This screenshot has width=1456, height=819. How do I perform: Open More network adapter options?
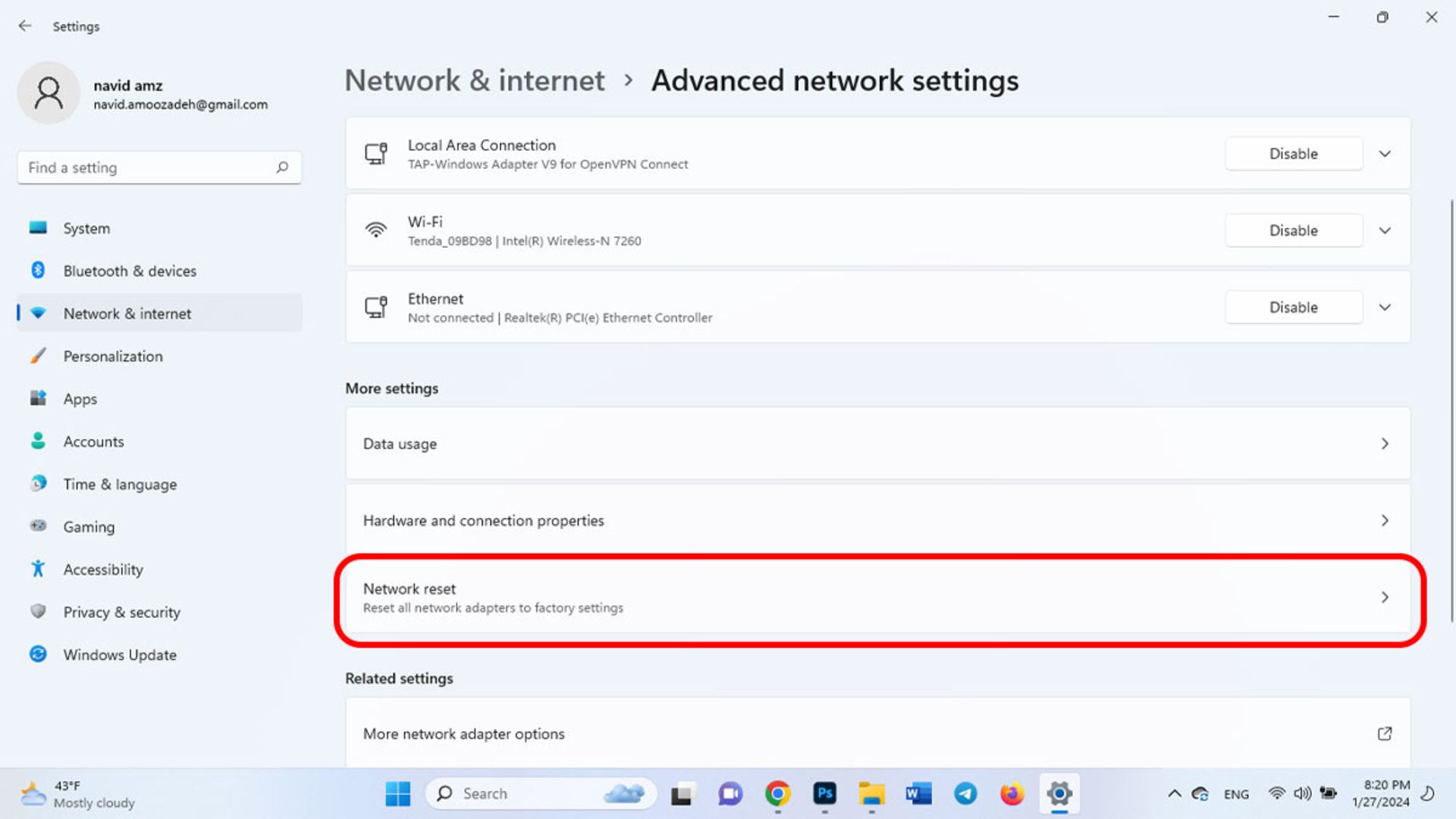point(878,733)
